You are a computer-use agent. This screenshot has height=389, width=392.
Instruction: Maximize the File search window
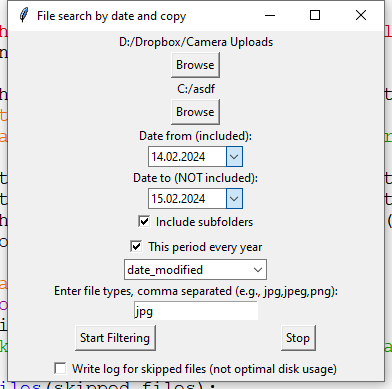[x=315, y=15]
